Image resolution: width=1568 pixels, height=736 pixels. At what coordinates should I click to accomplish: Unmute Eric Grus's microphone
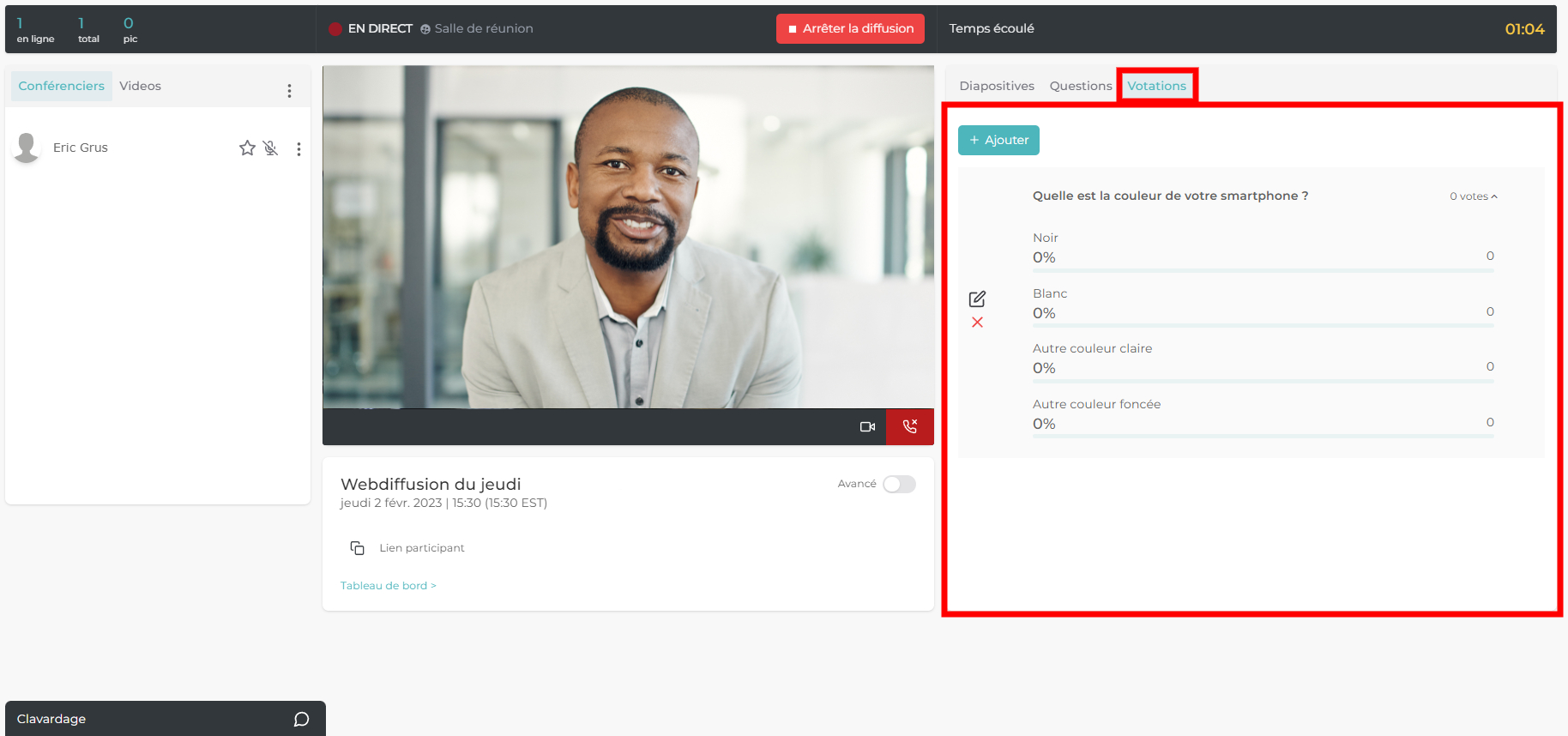click(x=271, y=148)
